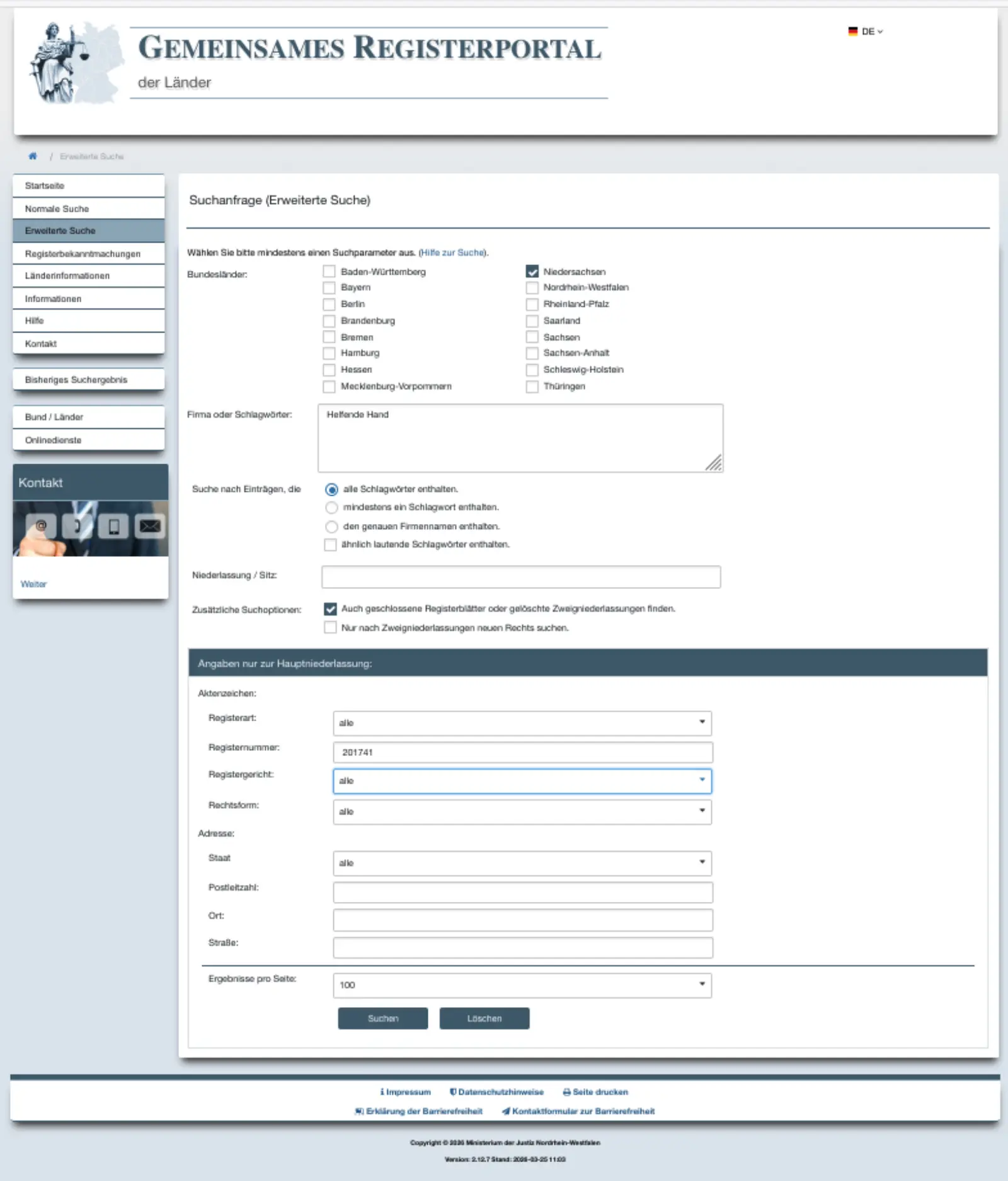Image resolution: width=1008 pixels, height=1181 pixels.
Task: Click the Justitia portal logo
Action: 74,63
